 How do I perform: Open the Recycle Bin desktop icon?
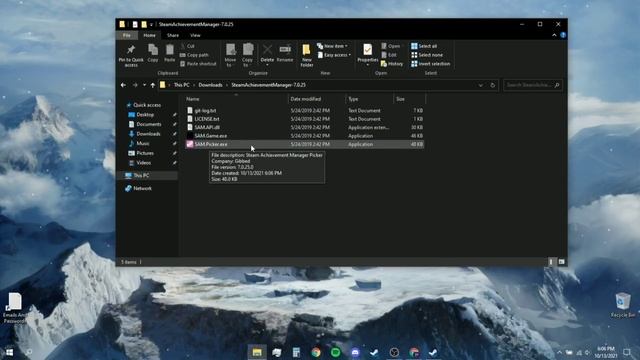[623, 305]
